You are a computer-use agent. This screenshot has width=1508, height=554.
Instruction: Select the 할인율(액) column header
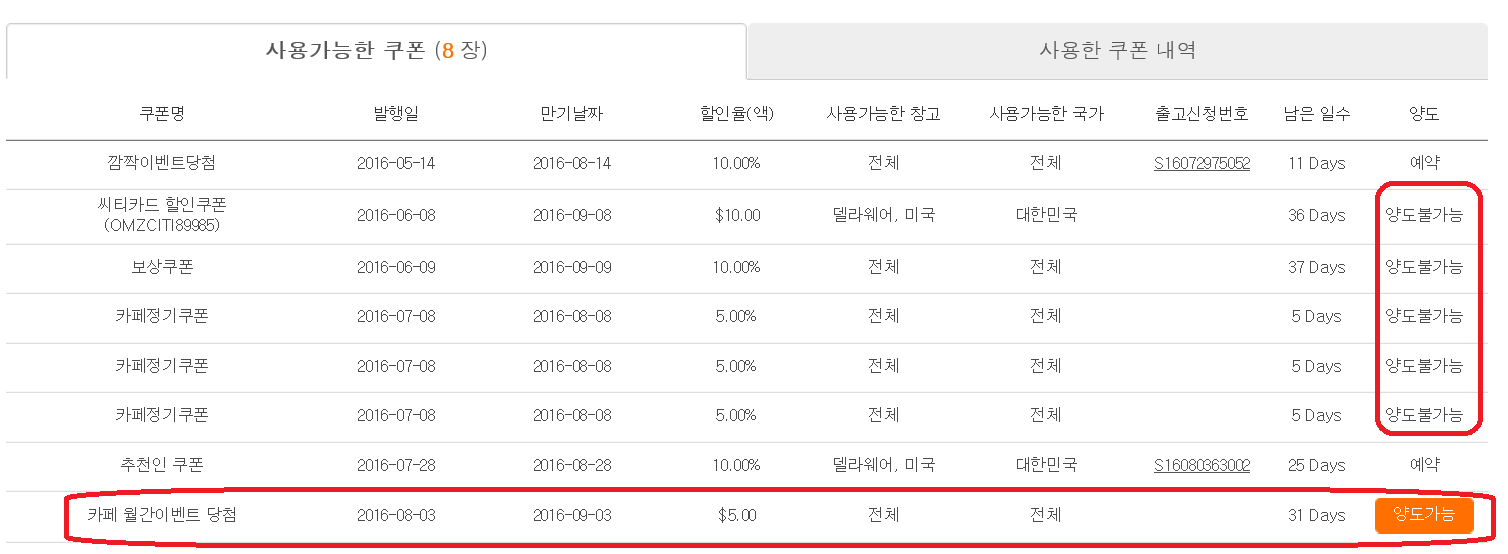(x=737, y=114)
